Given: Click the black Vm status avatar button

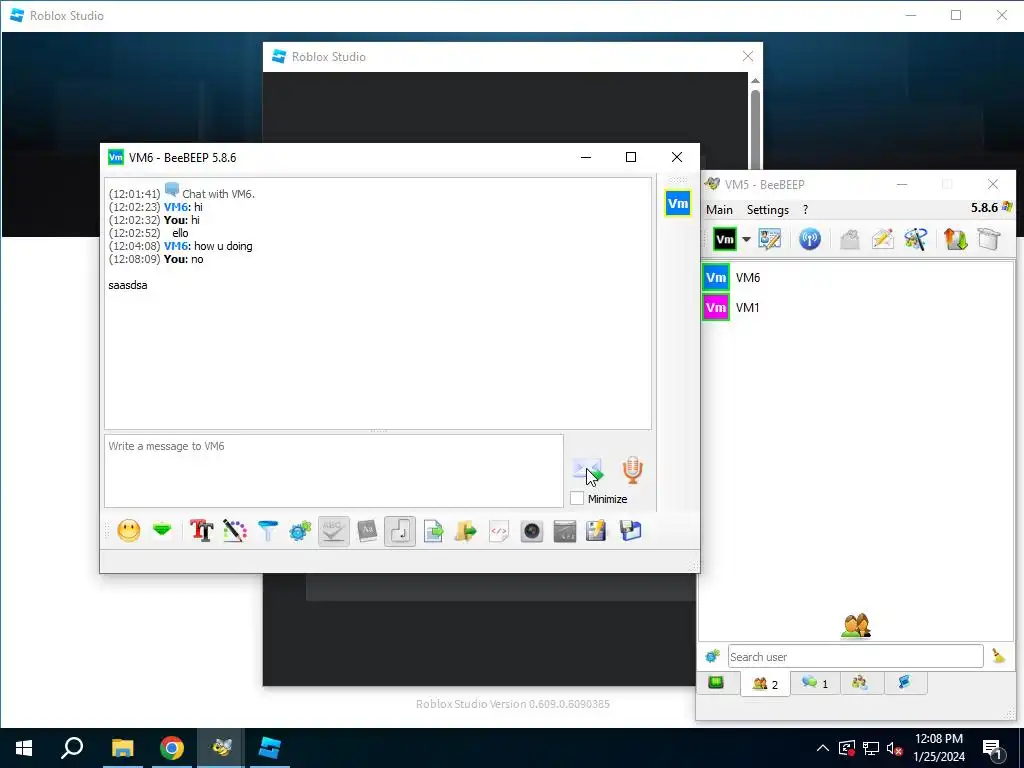Looking at the screenshot, I should pyautogui.click(x=724, y=239).
